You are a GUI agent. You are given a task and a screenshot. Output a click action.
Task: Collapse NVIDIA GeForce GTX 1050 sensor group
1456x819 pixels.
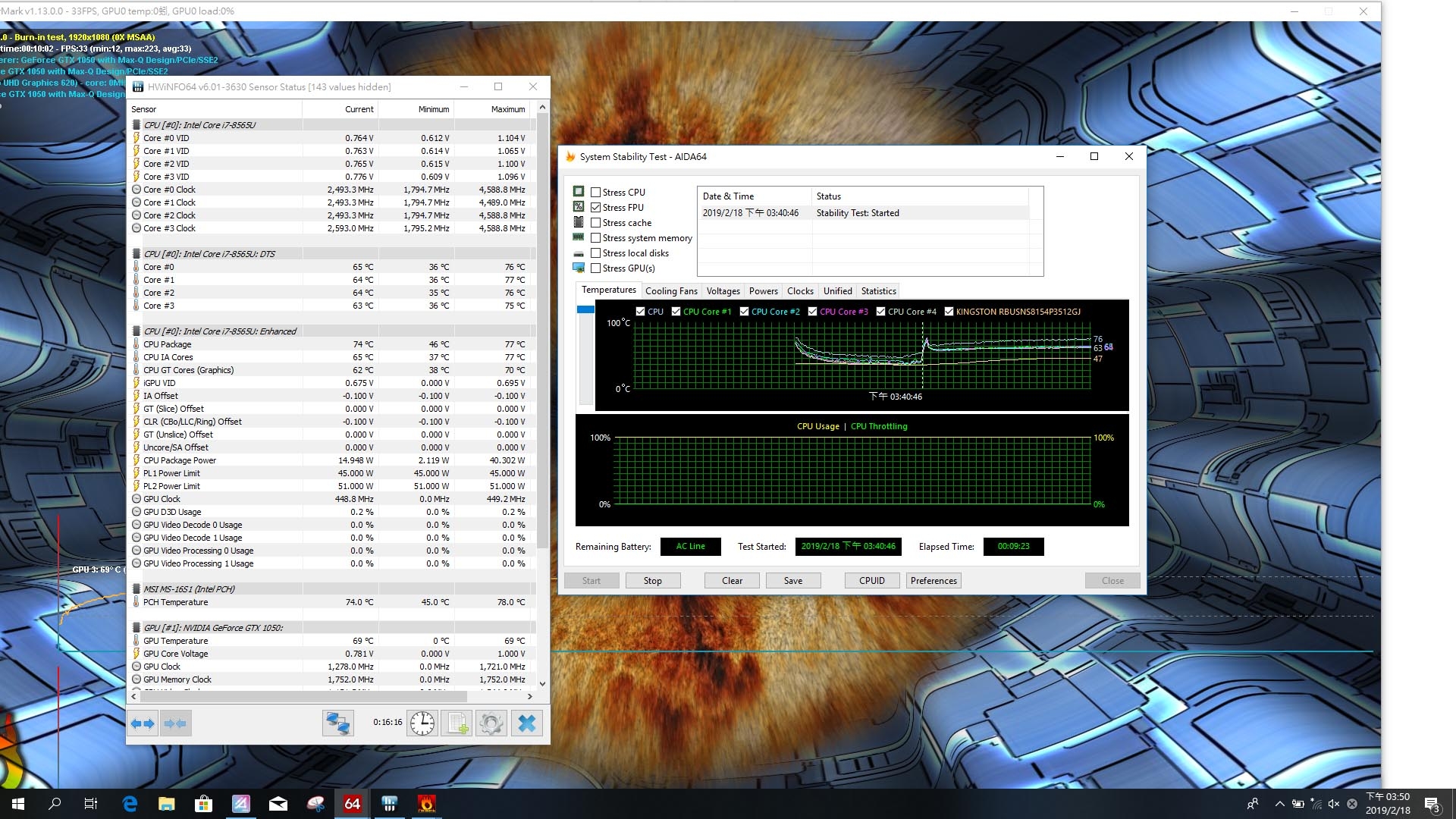point(136,628)
